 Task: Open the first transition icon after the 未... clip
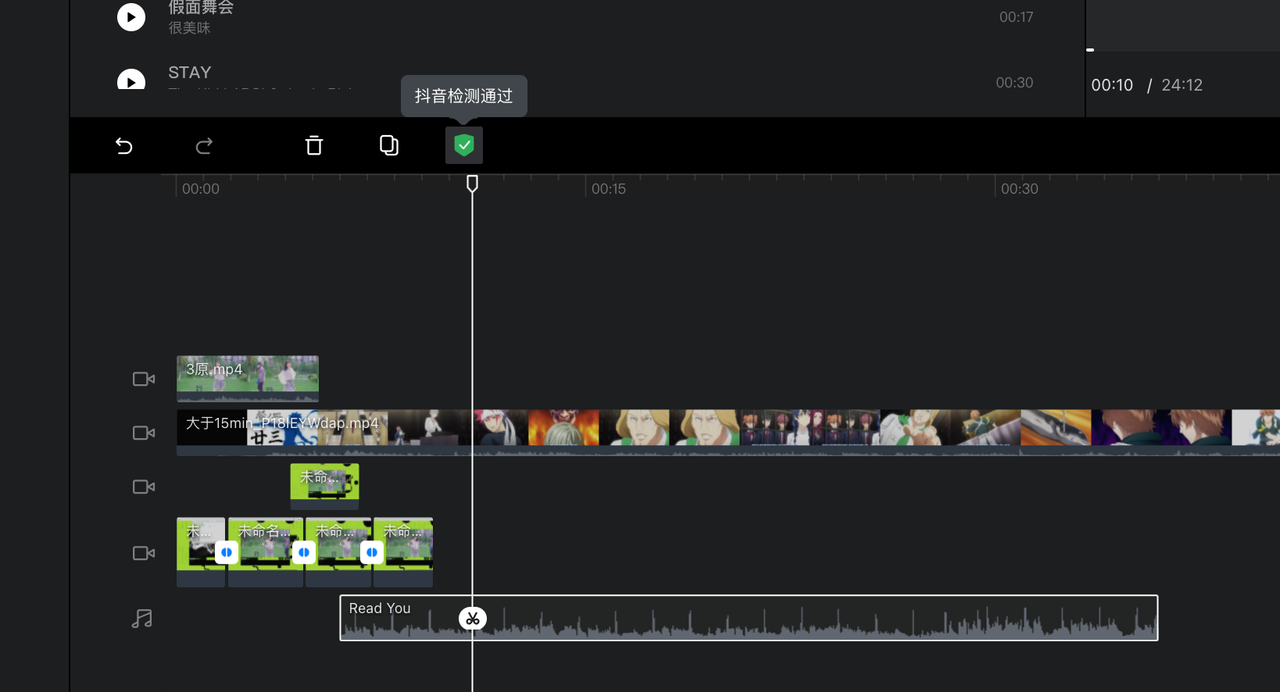[x=227, y=552]
